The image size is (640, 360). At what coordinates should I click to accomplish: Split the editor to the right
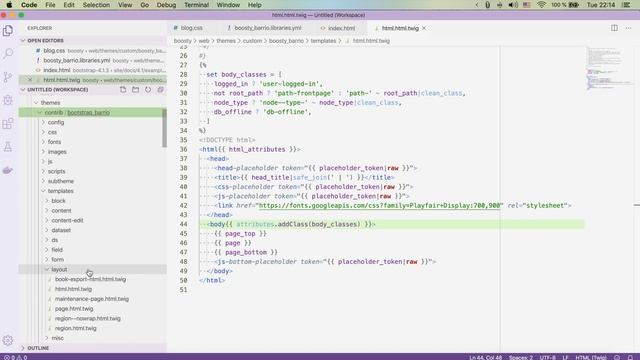pos(614,28)
